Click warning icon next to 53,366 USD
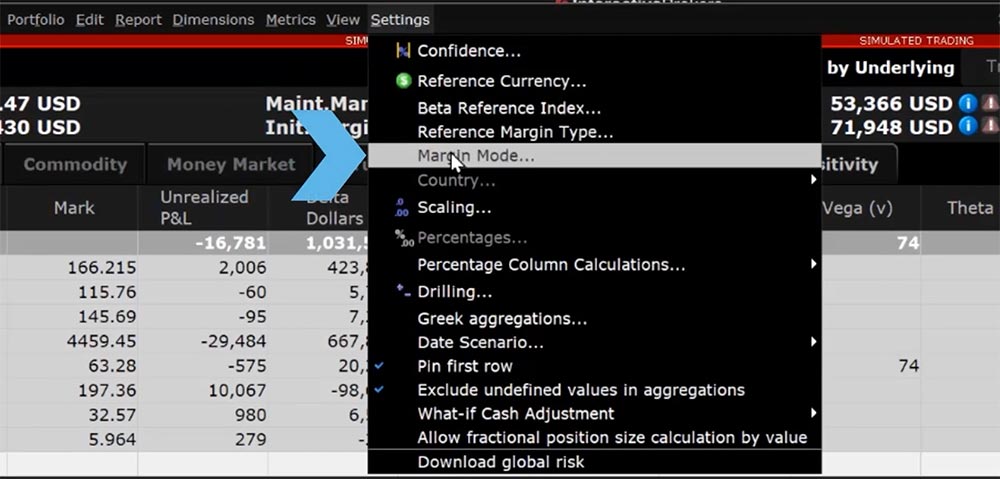This screenshot has height=479, width=1000. (989, 103)
